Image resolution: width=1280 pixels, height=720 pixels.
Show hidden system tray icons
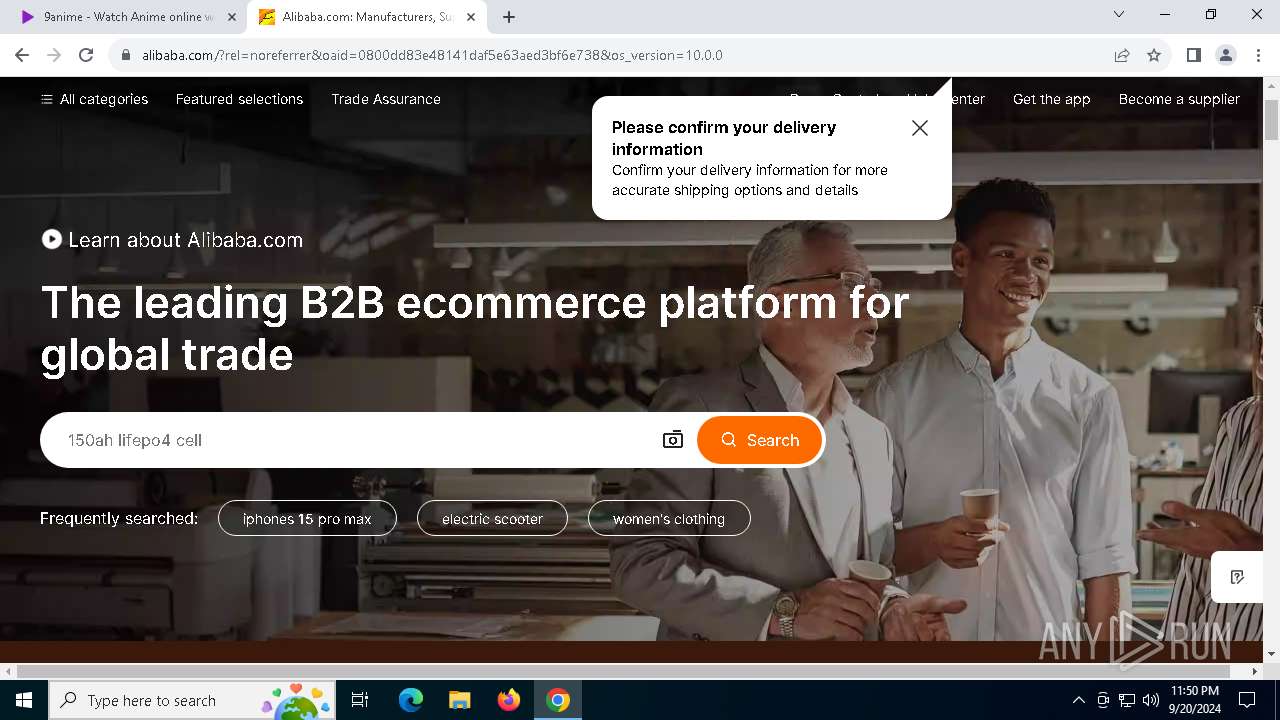click(x=1078, y=700)
